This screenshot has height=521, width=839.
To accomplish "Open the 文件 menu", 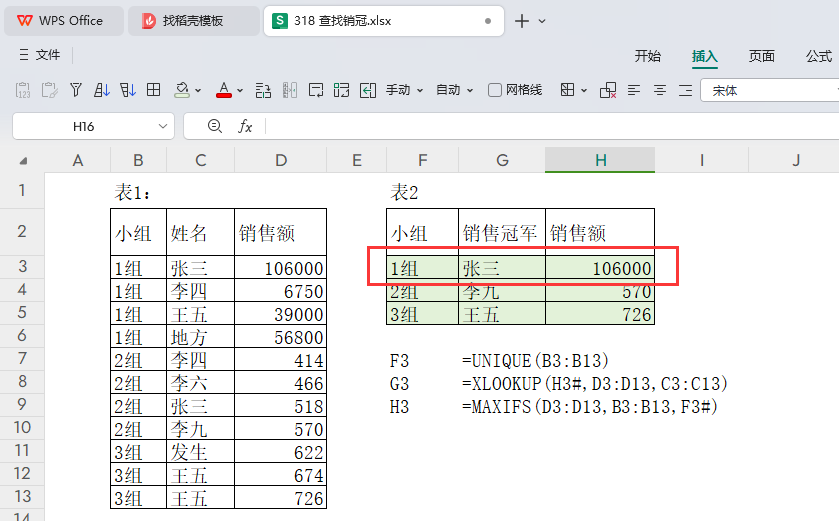I will coord(40,55).
